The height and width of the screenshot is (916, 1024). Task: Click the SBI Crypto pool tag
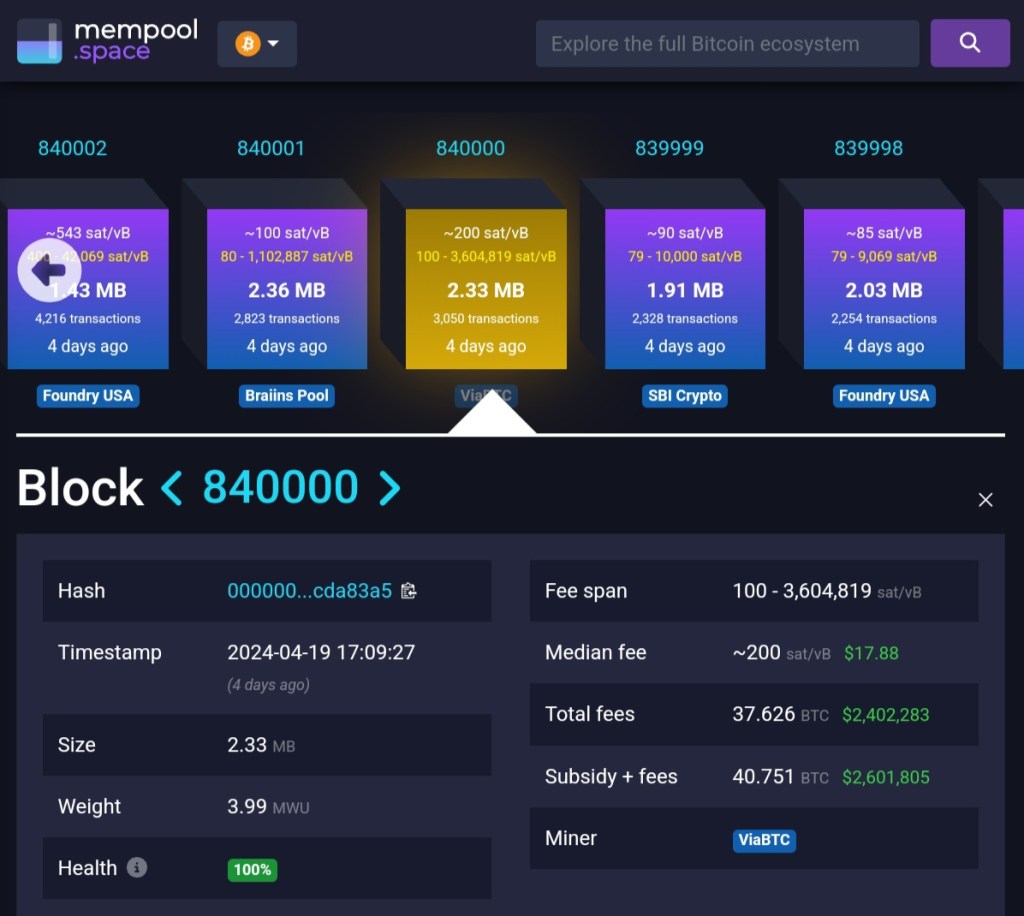coord(684,396)
